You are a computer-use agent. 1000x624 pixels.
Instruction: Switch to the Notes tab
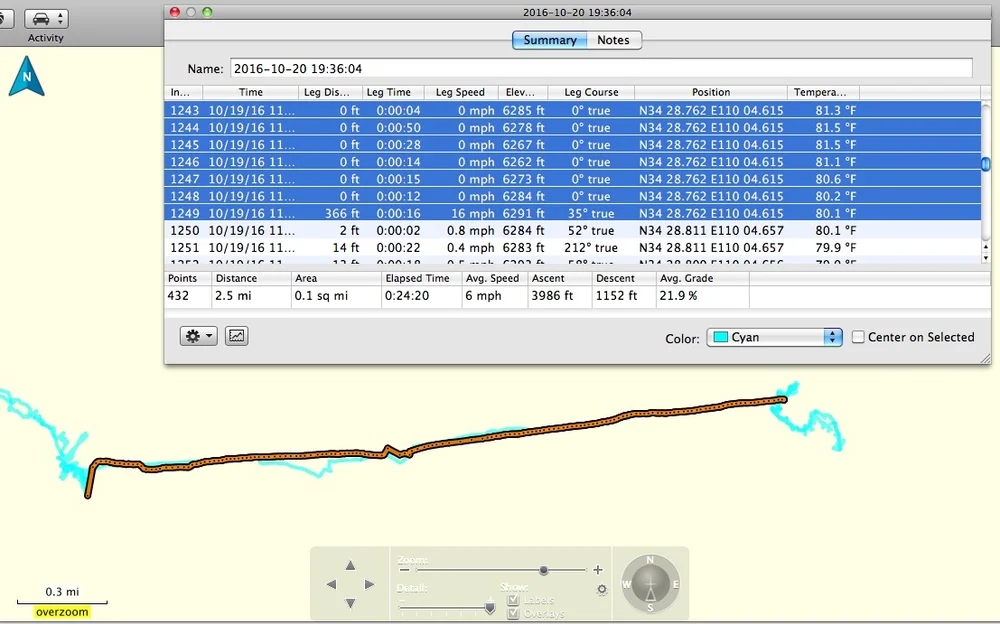[x=613, y=40]
